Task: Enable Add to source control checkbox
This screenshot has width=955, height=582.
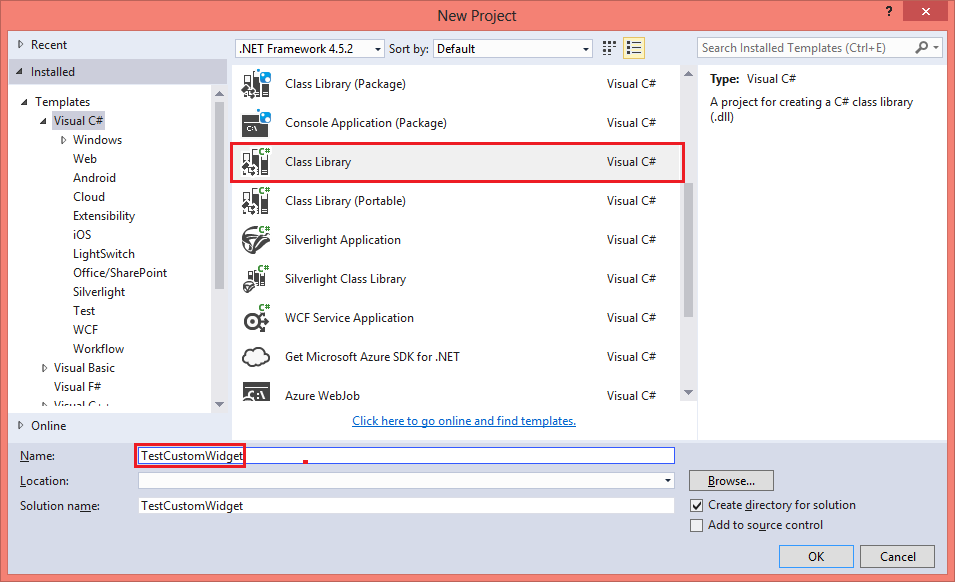Action: (697, 525)
